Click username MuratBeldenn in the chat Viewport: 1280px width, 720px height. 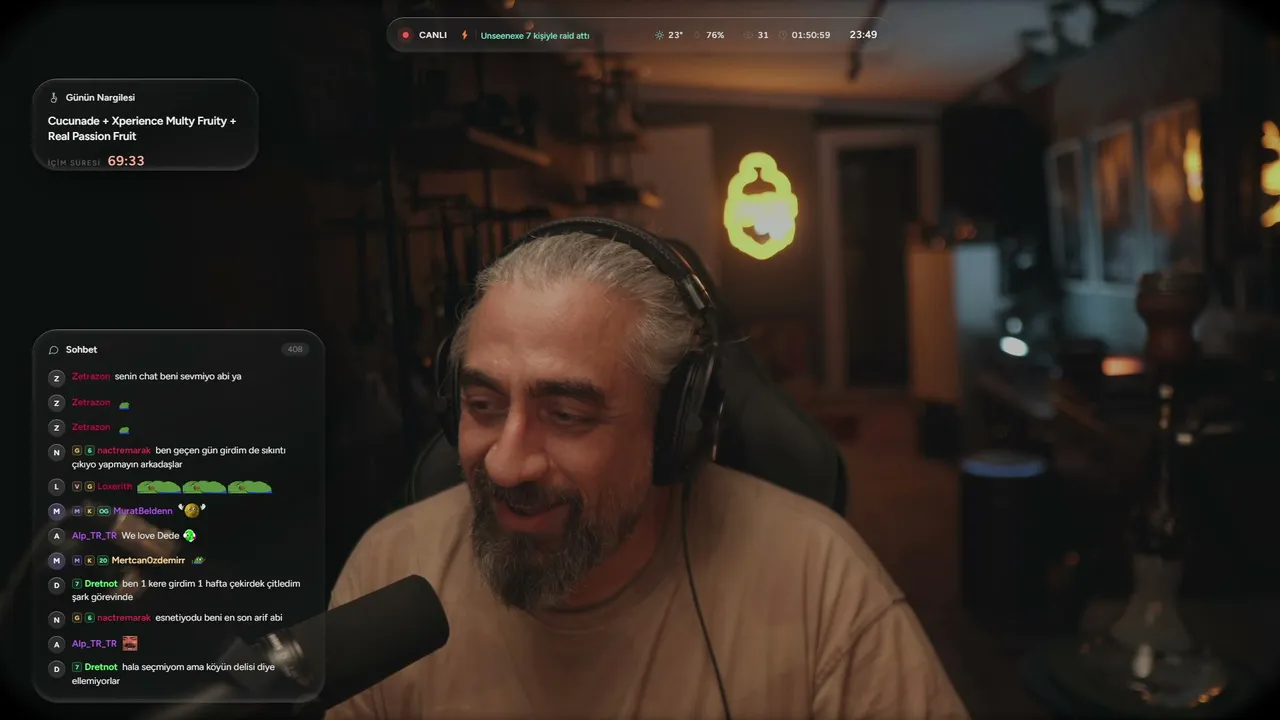143,511
